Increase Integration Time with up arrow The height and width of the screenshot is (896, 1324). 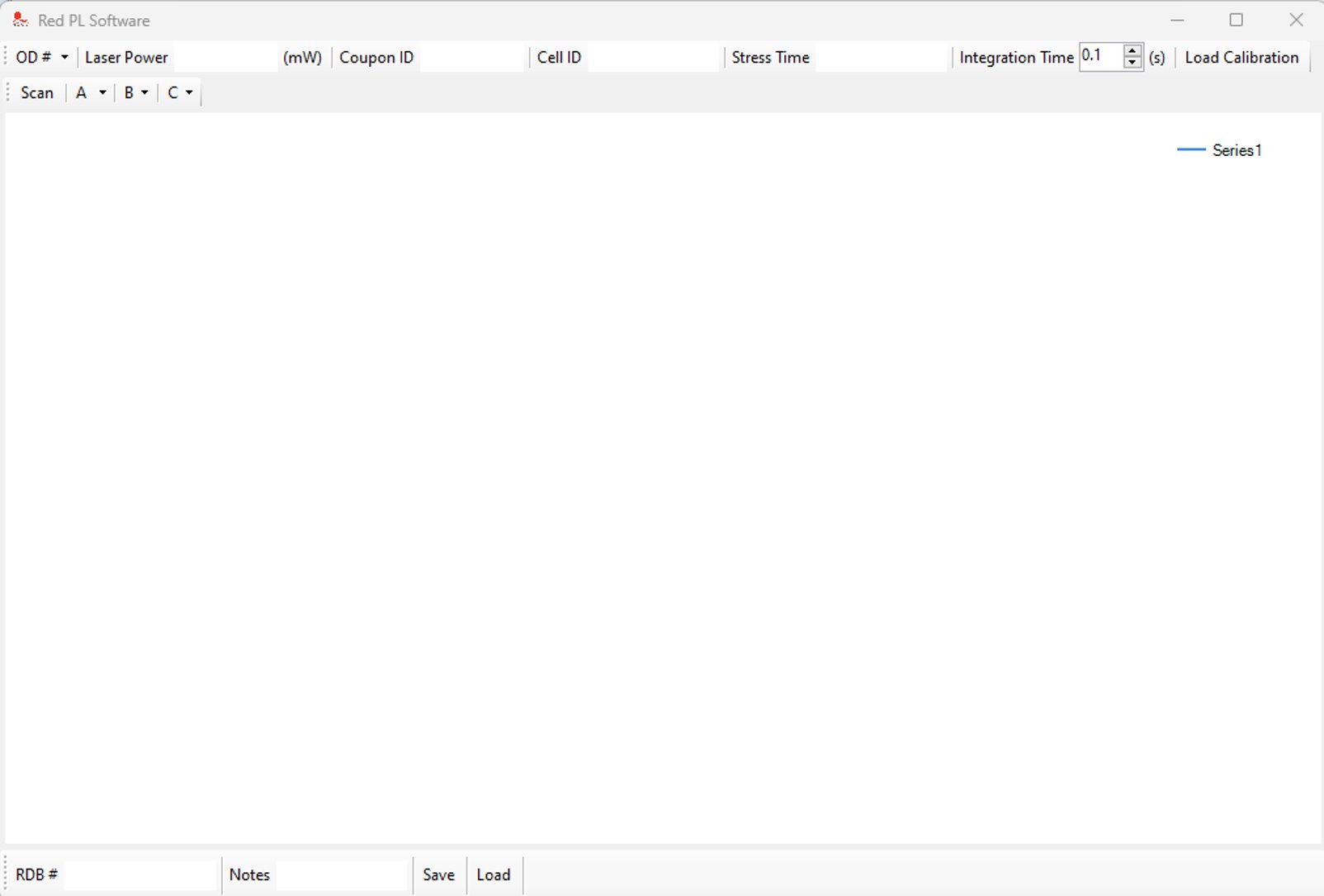[1132, 51]
